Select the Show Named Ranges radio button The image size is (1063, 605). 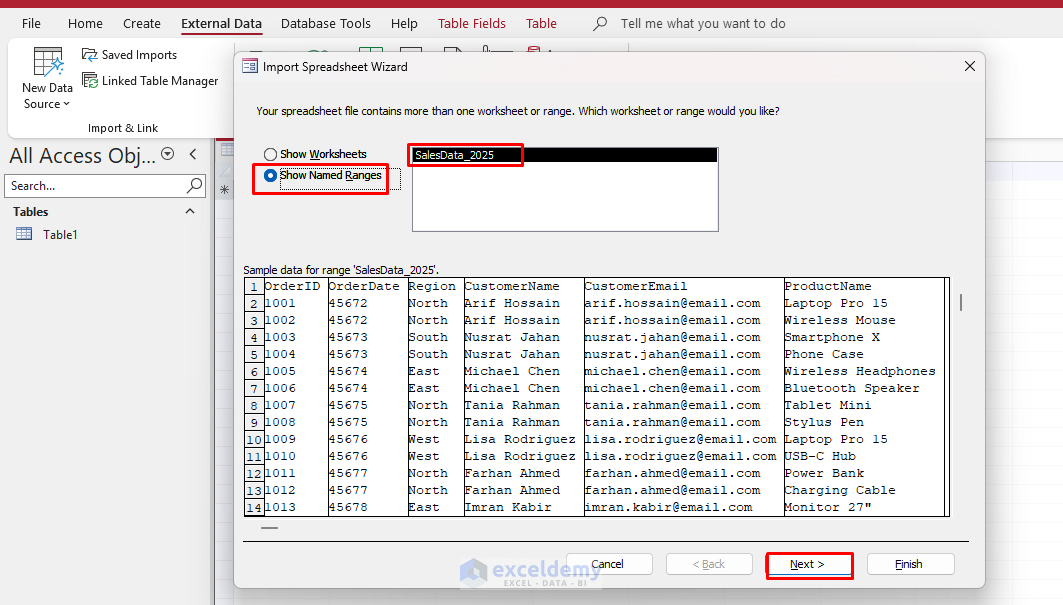point(270,176)
